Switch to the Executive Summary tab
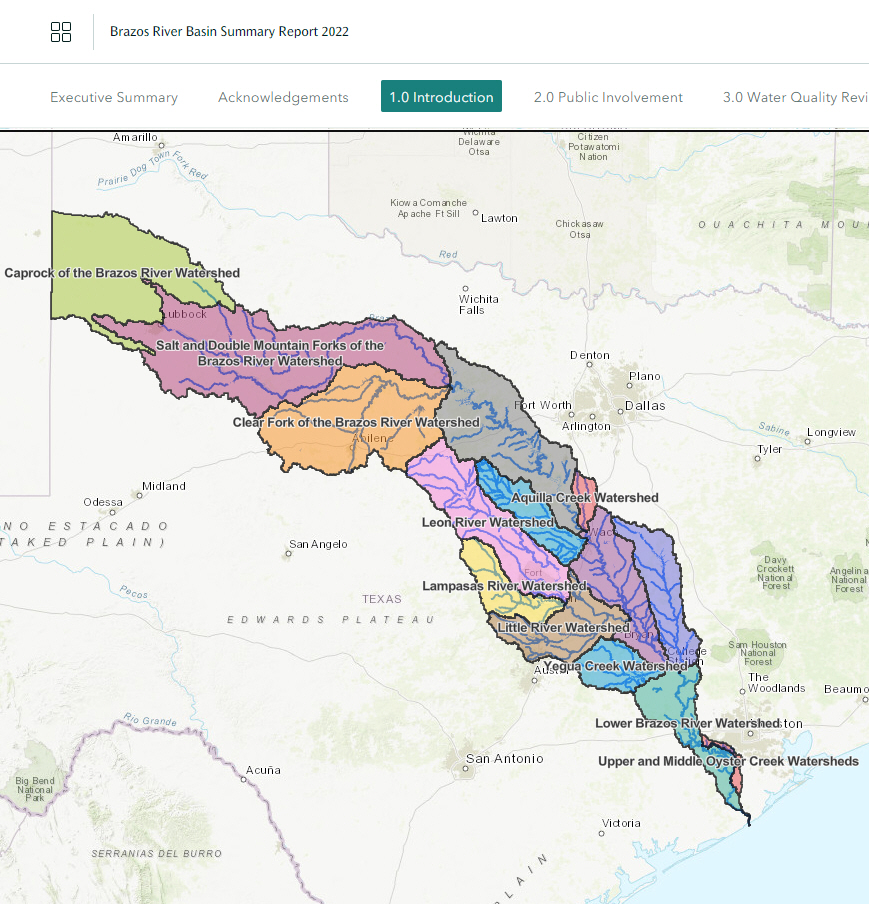This screenshot has height=904, width=869. point(114,96)
